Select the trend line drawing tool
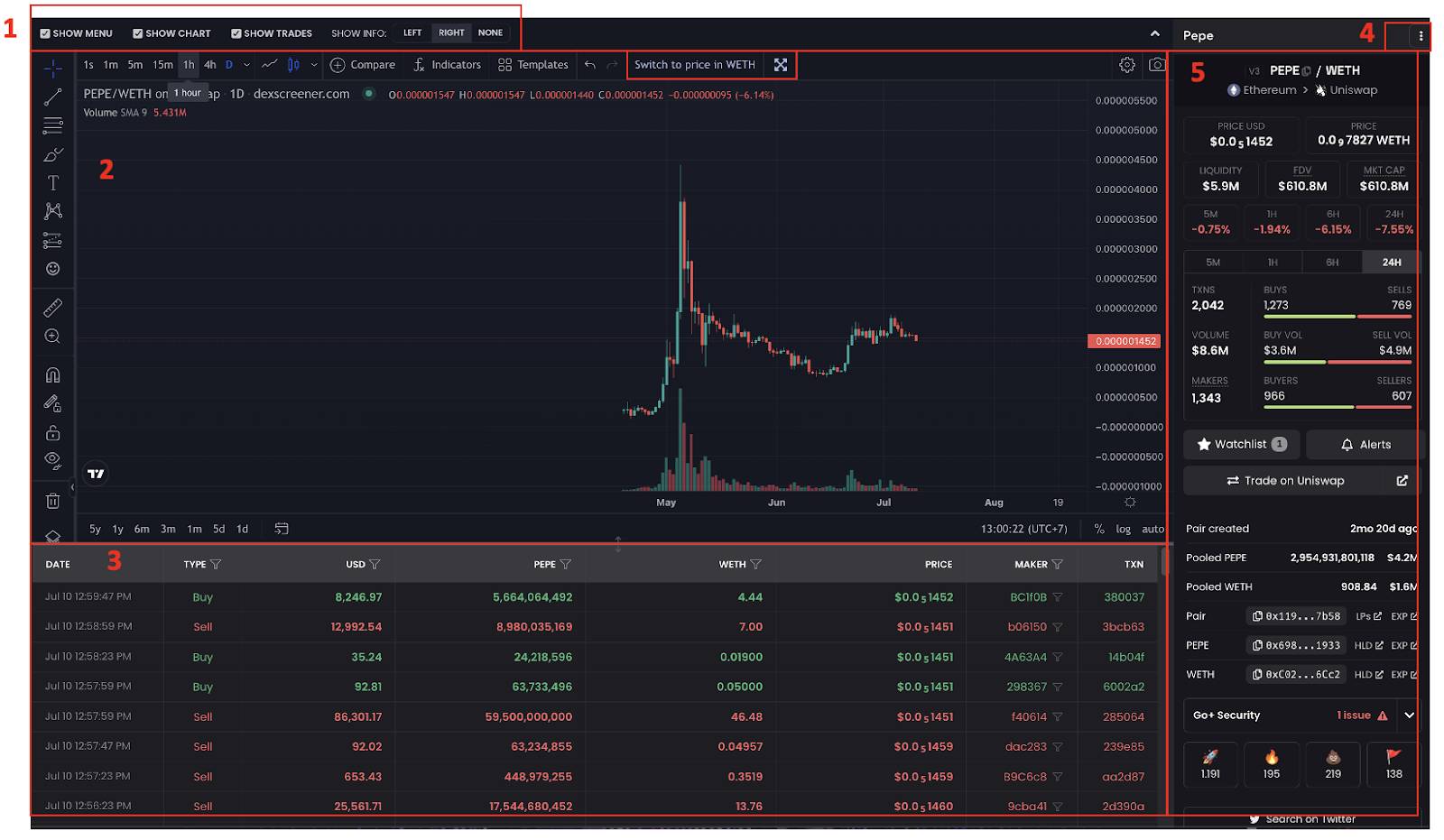Image resolution: width=1444 pixels, height=840 pixels. (x=53, y=97)
